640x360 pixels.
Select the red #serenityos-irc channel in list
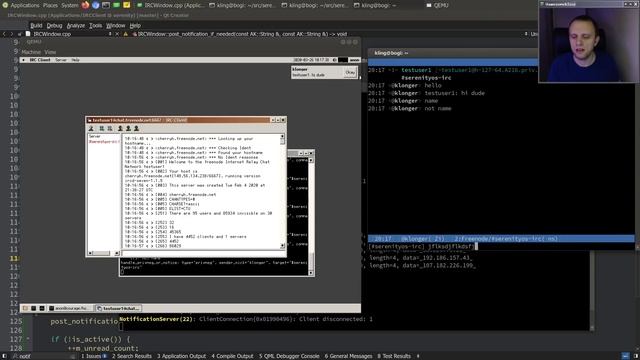104,142
